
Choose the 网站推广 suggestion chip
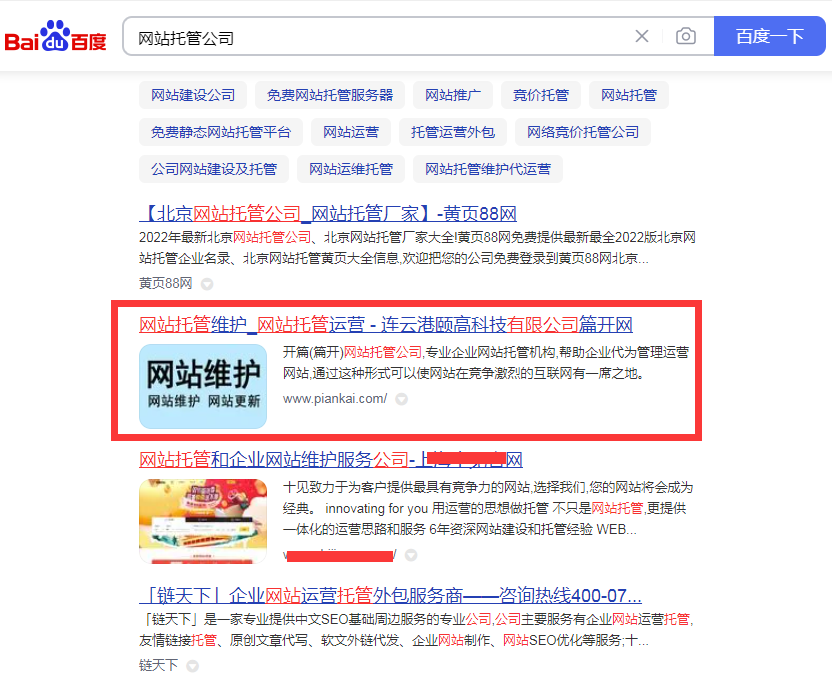pos(453,95)
